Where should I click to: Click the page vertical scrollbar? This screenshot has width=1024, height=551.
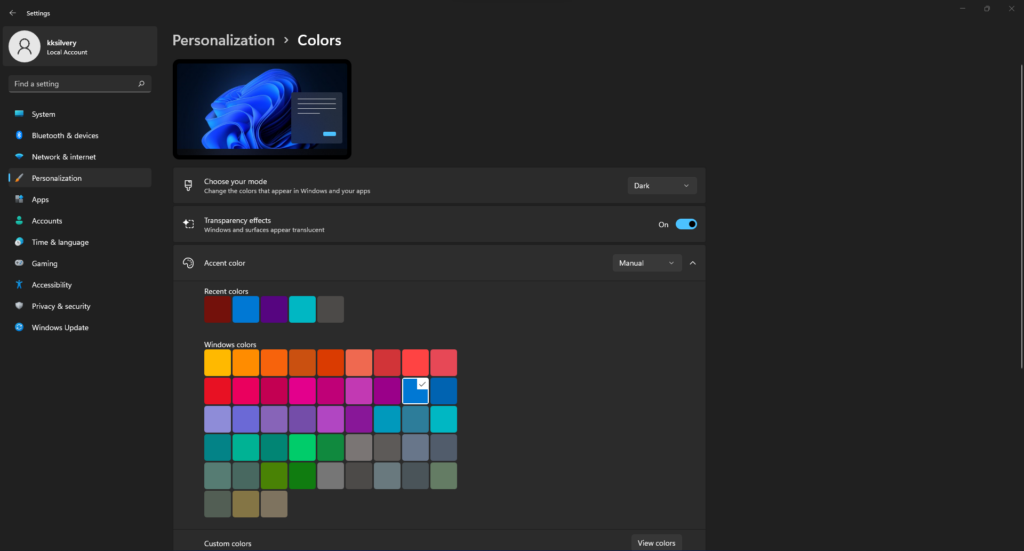pyautogui.click(x=1021, y=215)
